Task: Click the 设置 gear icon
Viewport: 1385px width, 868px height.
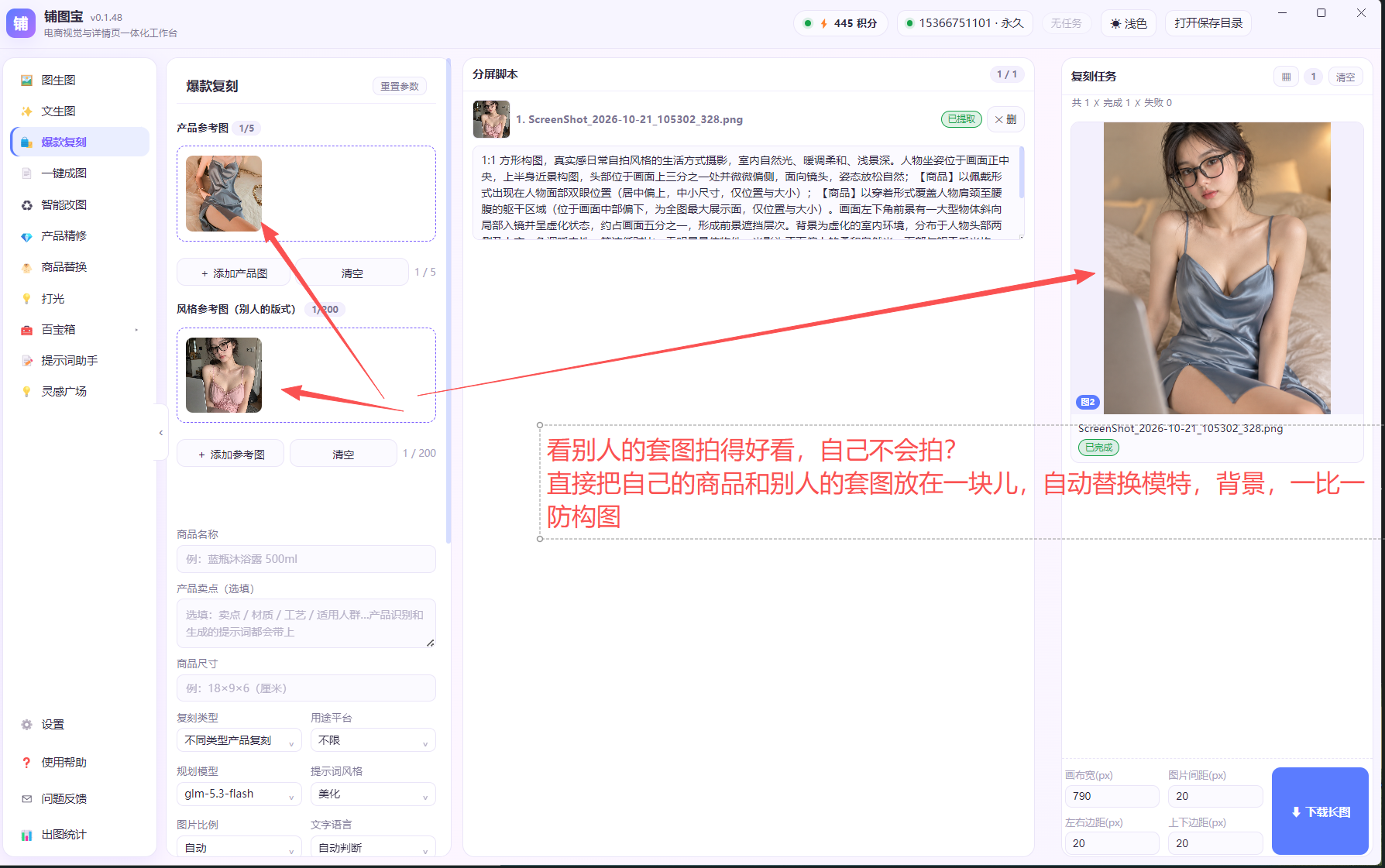Action: 26,725
